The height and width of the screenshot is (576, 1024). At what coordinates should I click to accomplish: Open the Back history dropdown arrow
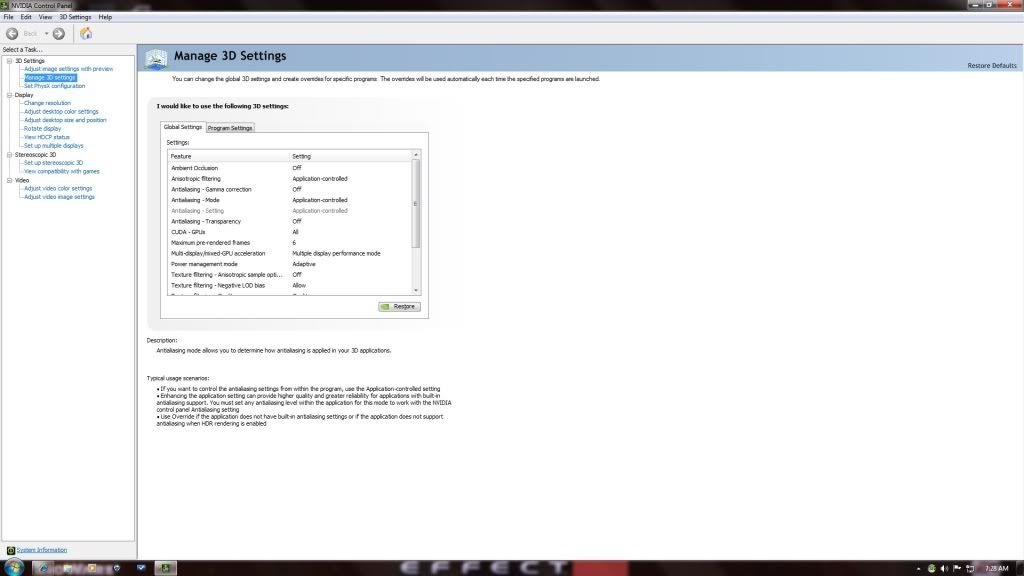click(x=46, y=33)
